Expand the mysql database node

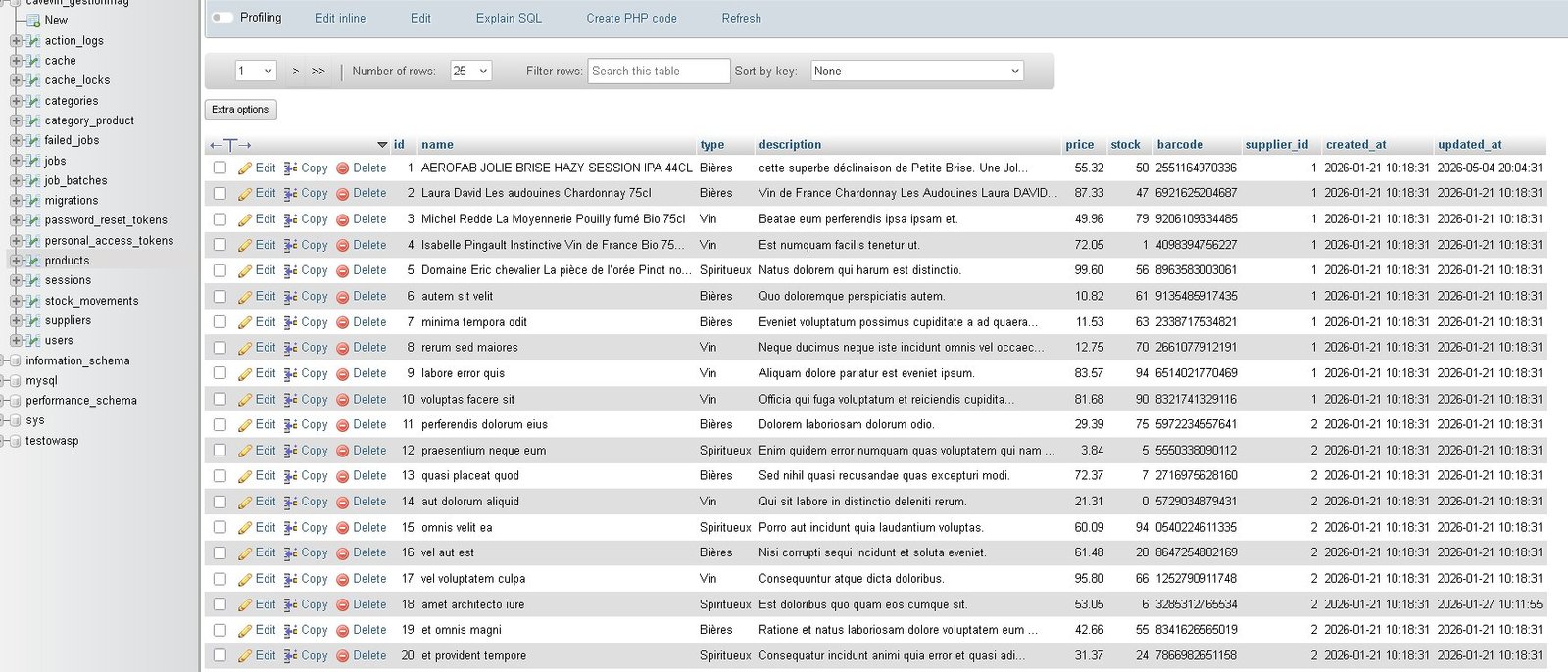point(4,381)
